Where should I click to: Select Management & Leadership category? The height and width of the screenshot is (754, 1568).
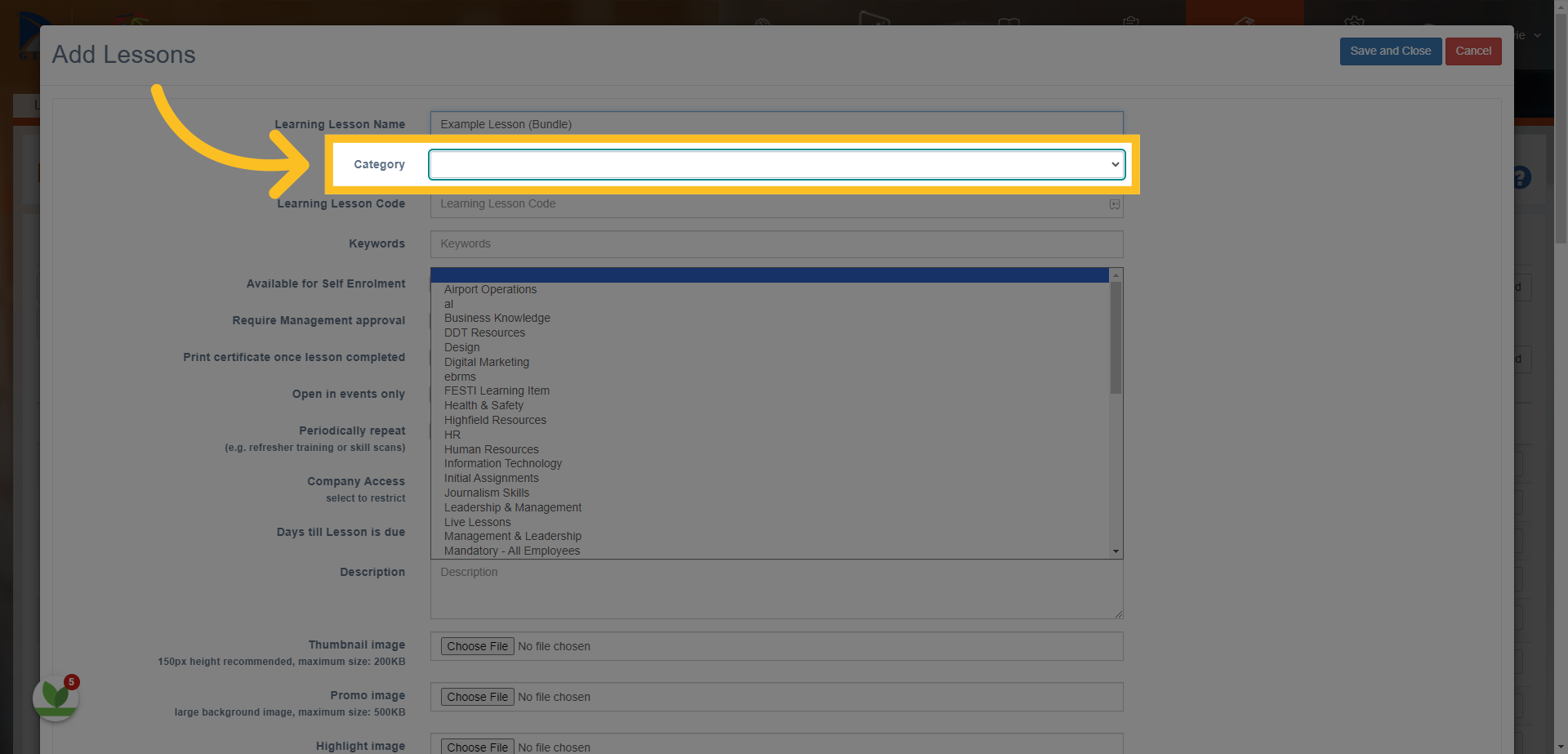point(770,536)
